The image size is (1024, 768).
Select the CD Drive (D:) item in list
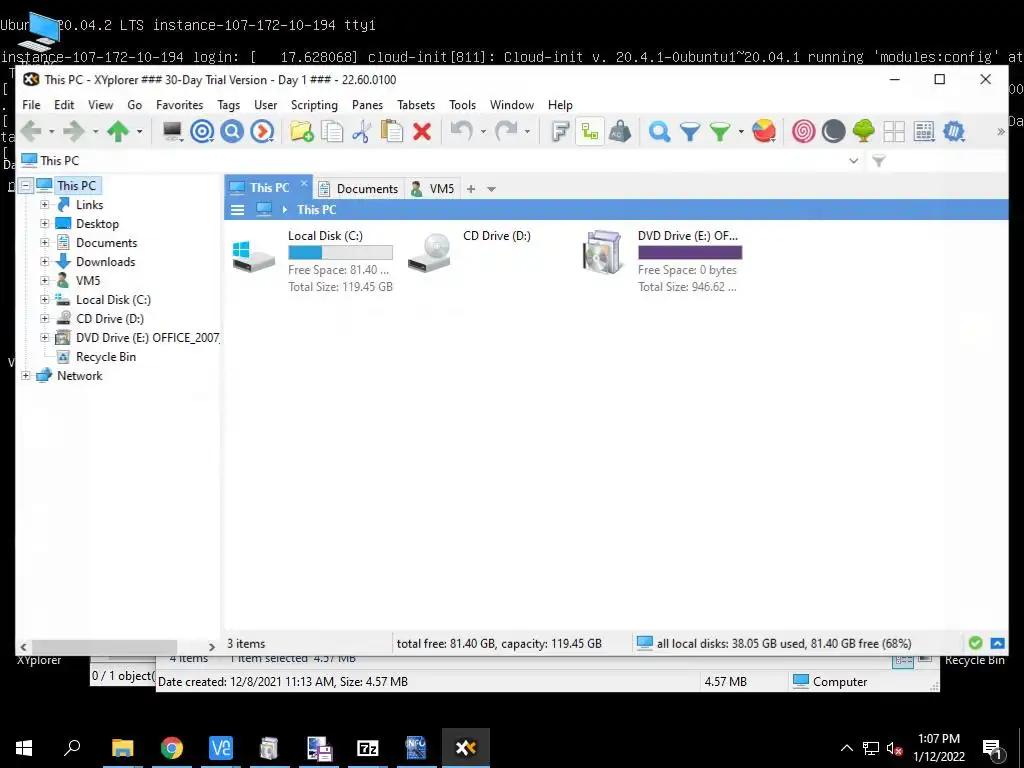(x=496, y=236)
